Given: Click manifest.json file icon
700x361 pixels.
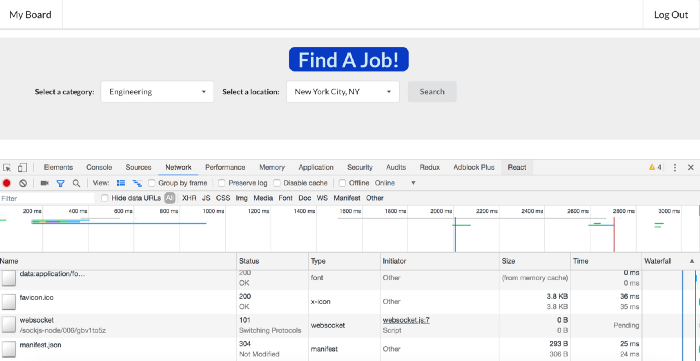Looking at the screenshot, I should tap(8, 349).
